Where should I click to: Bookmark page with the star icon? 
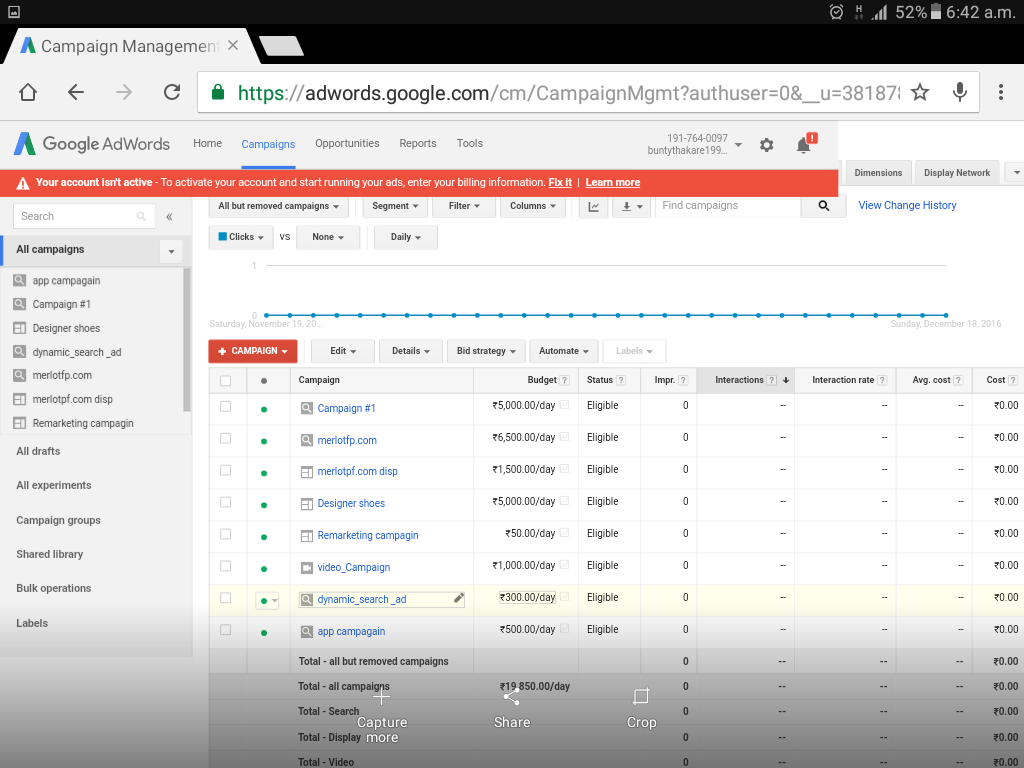click(920, 92)
